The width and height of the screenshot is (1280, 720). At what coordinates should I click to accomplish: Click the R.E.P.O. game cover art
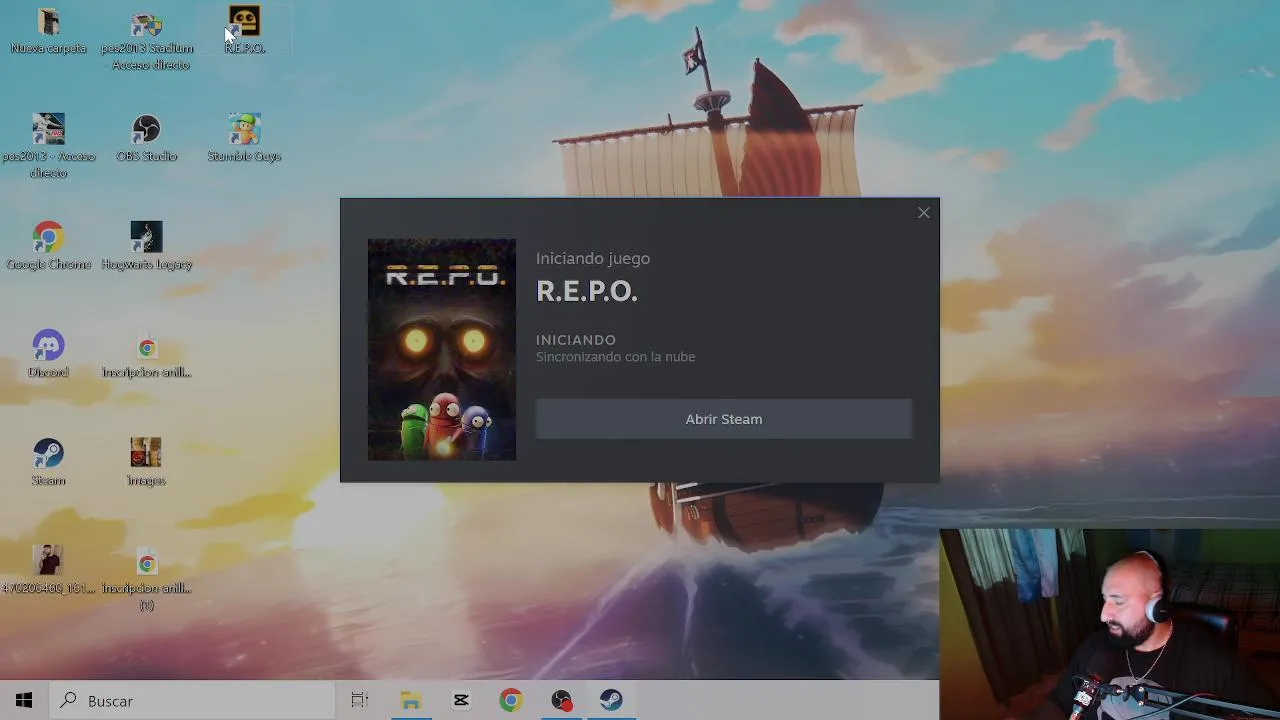(442, 350)
